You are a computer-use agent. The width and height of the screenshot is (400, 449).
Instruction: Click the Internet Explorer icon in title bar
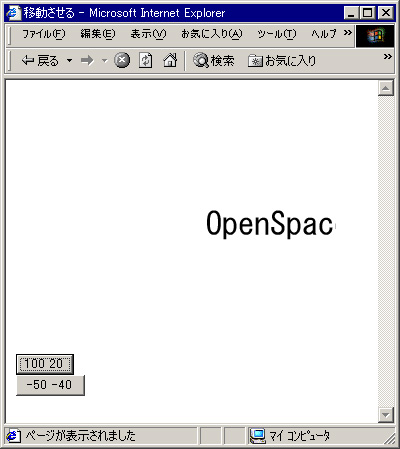[14, 13]
